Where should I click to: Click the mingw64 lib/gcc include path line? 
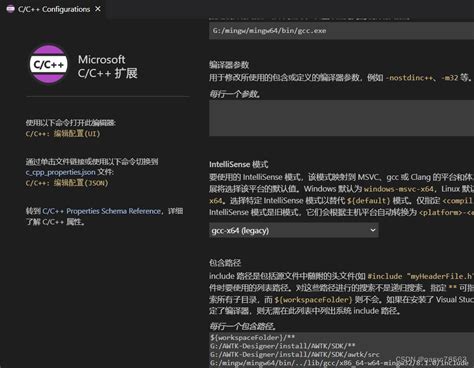(339, 363)
